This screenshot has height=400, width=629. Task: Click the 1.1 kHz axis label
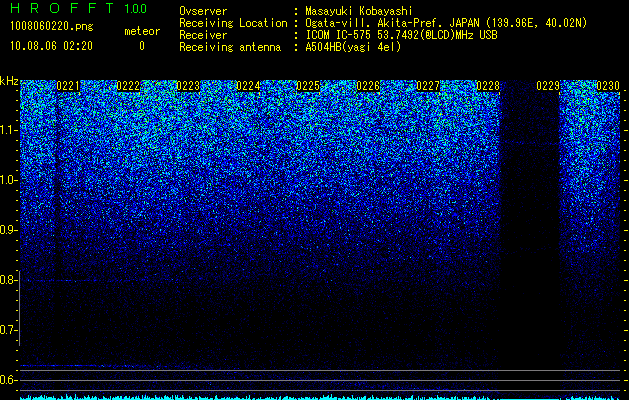[x=8, y=130]
